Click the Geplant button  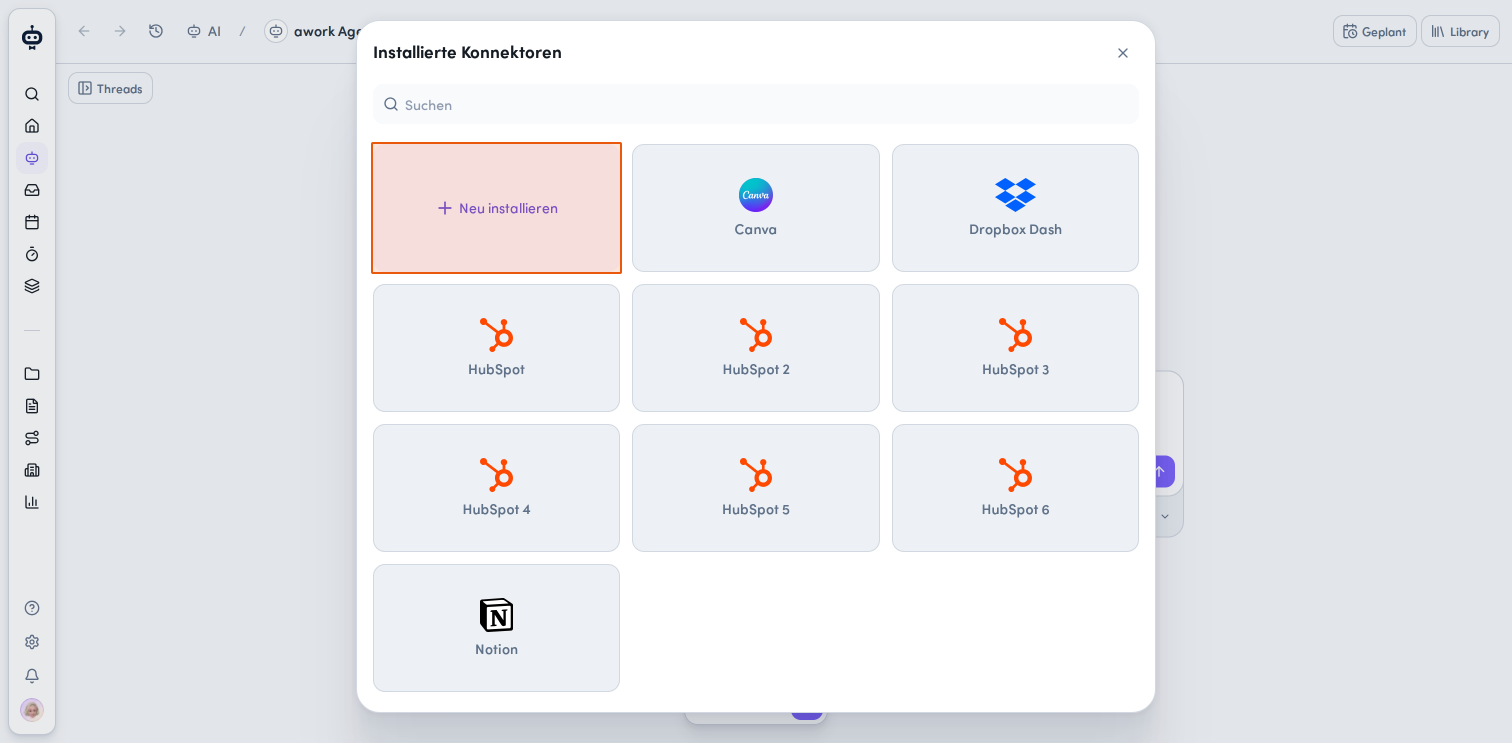click(x=1374, y=31)
